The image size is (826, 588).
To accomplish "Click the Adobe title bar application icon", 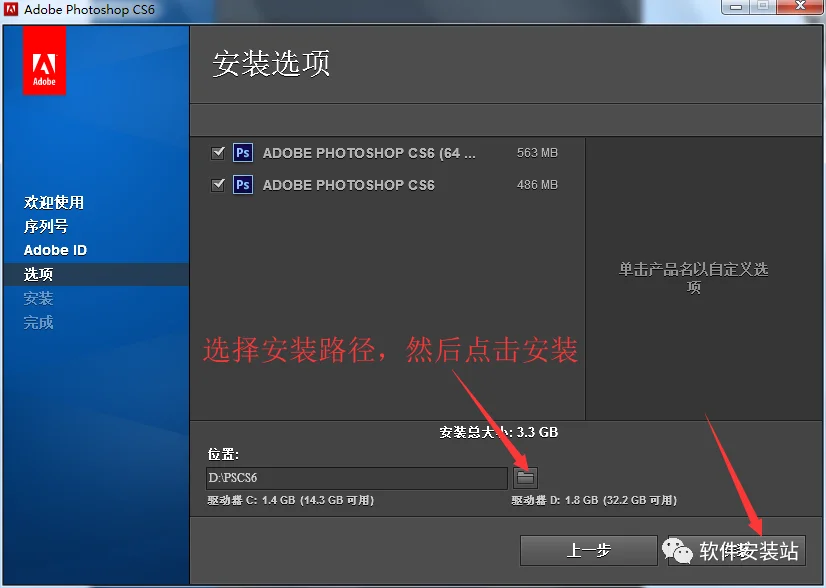I will tap(11, 9).
